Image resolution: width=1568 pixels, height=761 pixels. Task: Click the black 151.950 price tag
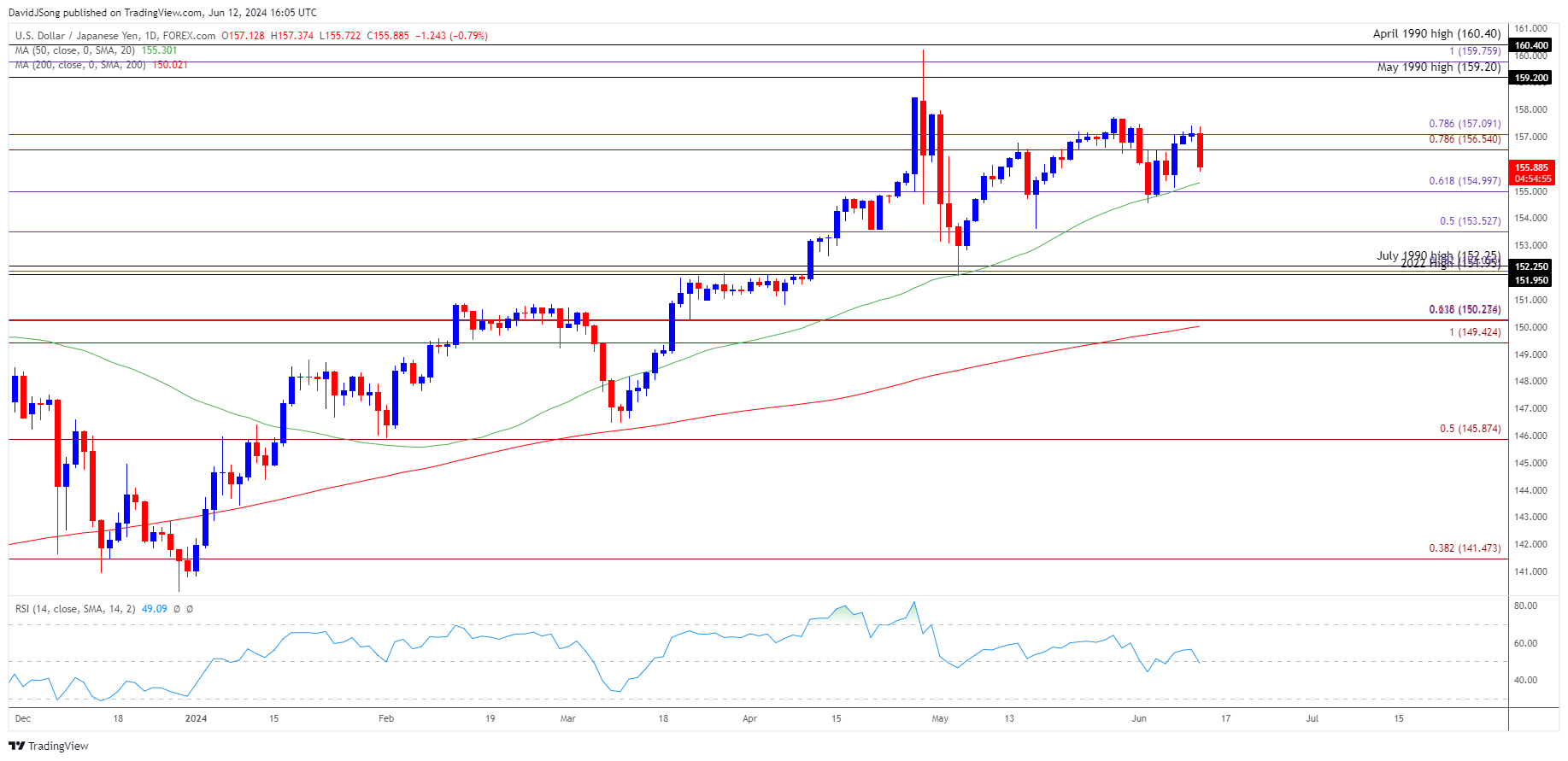coord(1531,280)
